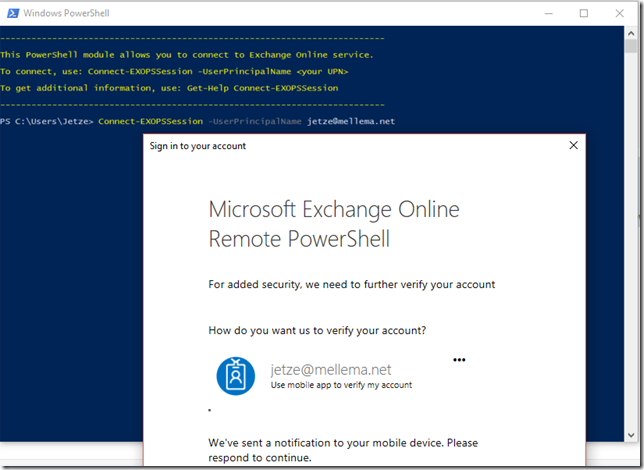Click 'This PowerShell module allows' console line
The height and width of the screenshot is (470, 644).
pos(186,55)
